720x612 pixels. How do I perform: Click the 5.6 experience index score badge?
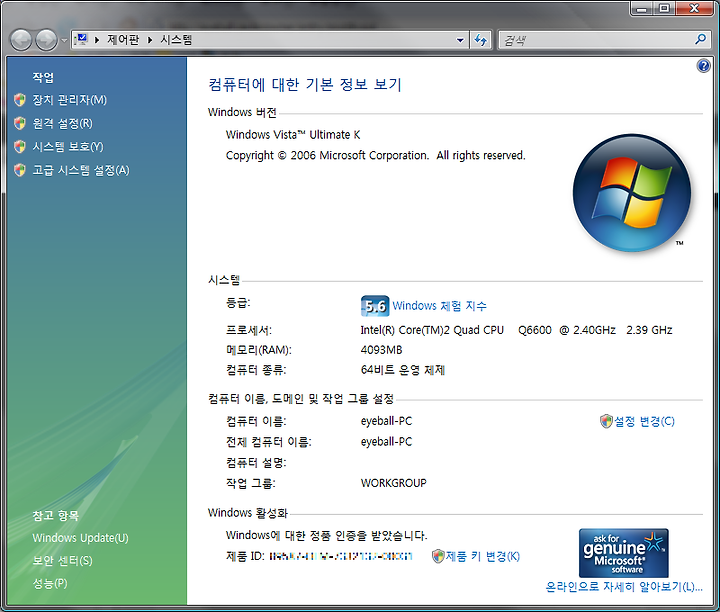375,306
